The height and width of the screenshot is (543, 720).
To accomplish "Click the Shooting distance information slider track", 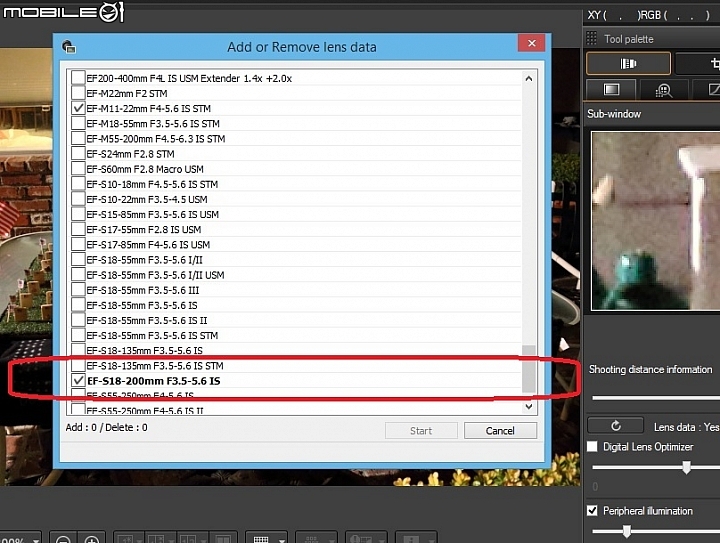I will point(656,397).
